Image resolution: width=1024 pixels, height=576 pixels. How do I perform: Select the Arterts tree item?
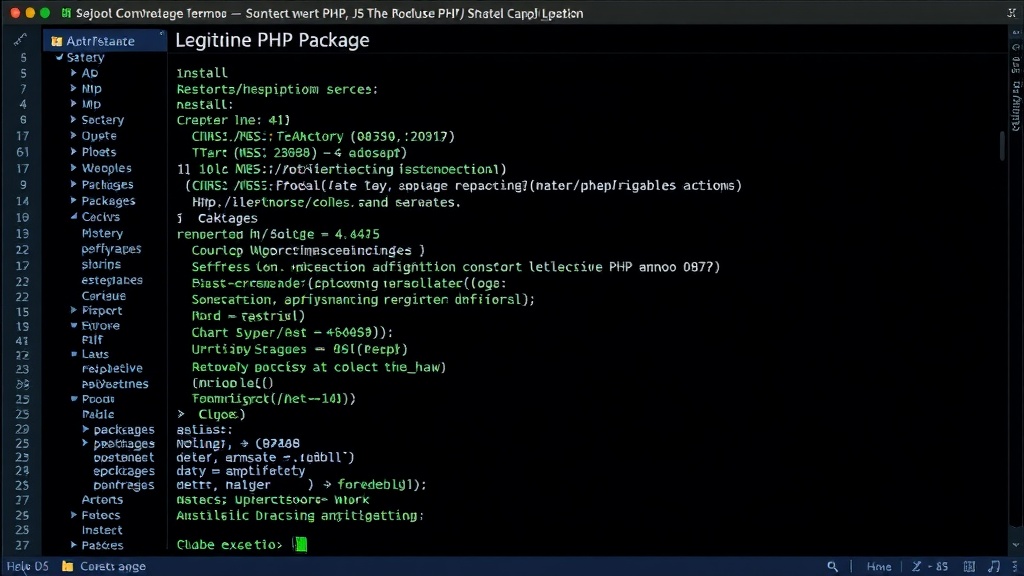[102, 500]
